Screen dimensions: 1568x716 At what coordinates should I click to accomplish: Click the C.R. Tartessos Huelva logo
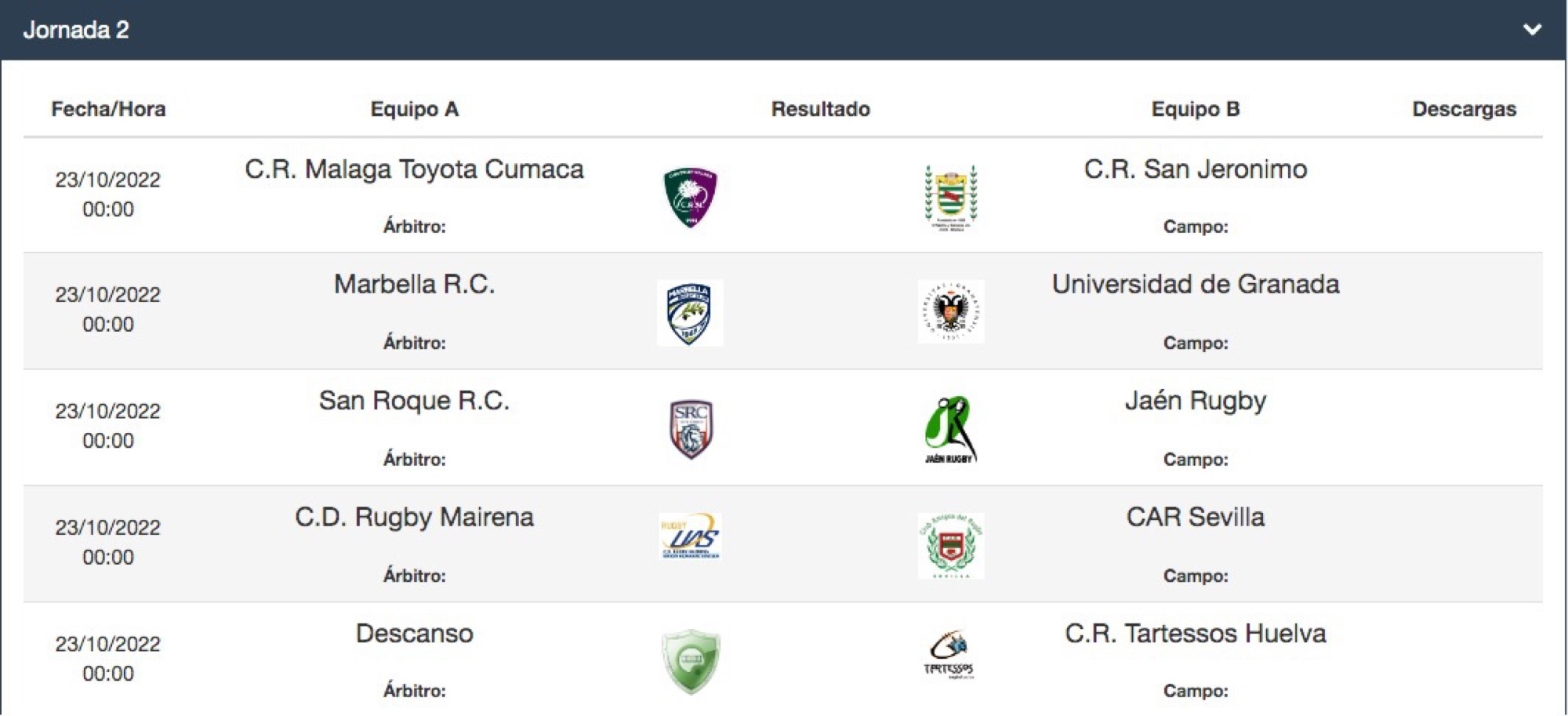949,654
